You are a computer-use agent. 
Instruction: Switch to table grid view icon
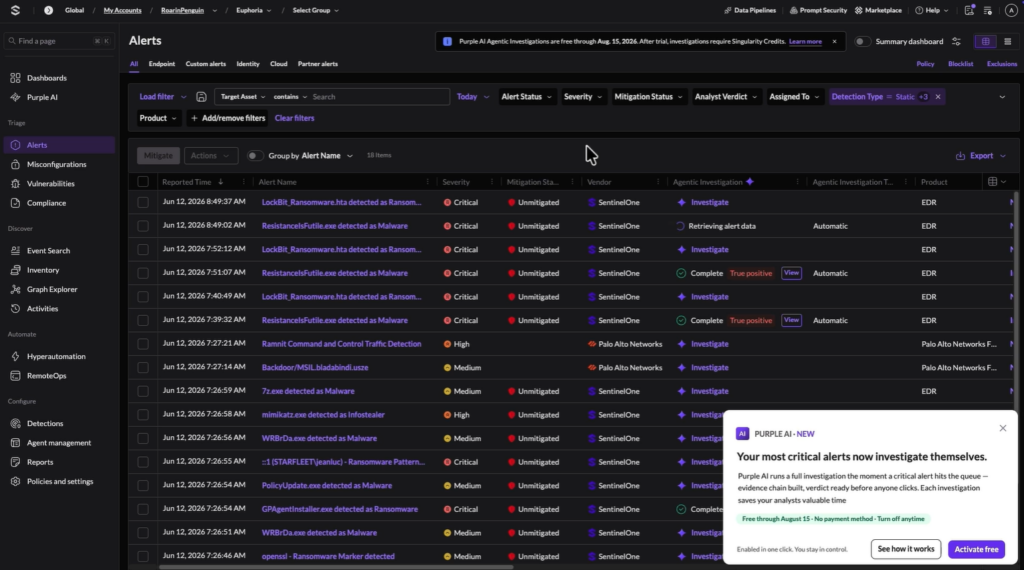985,41
